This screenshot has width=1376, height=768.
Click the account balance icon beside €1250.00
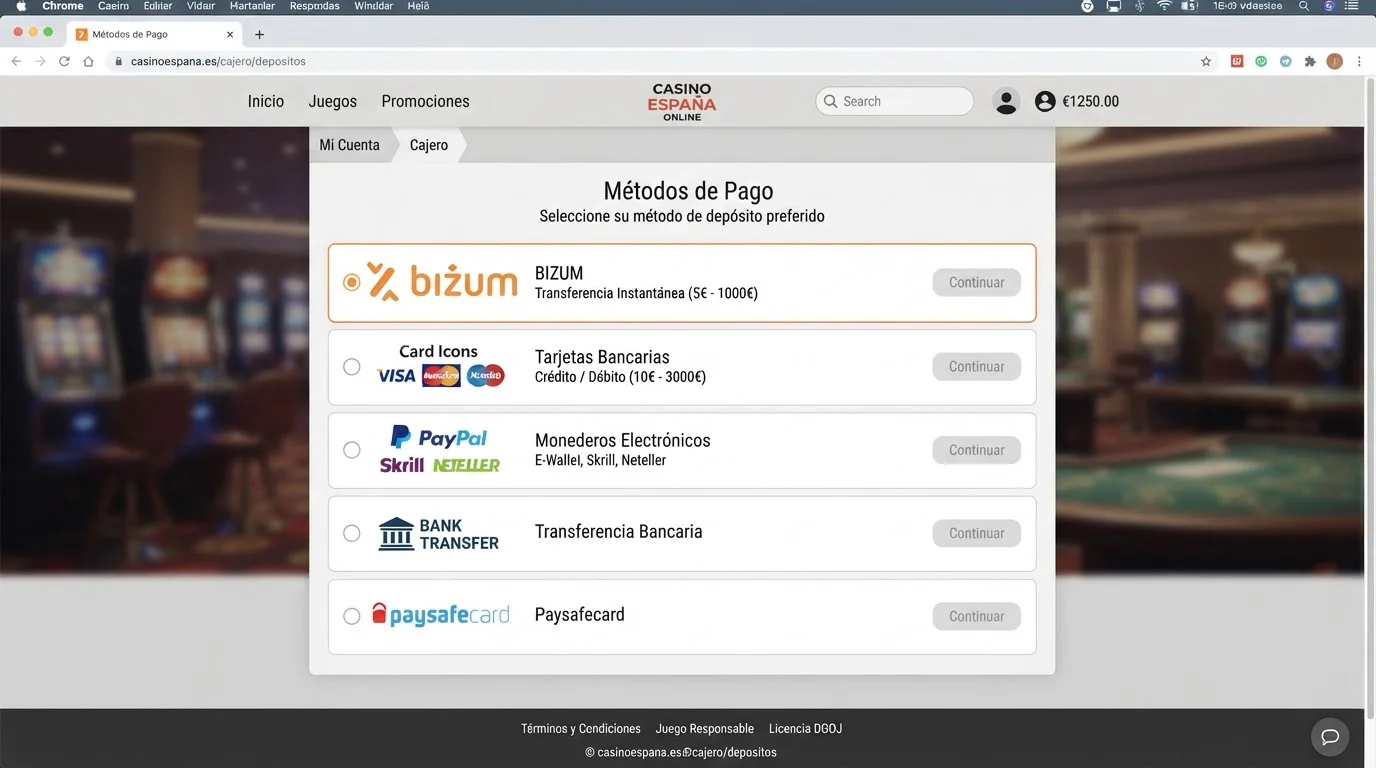click(1045, 101)
